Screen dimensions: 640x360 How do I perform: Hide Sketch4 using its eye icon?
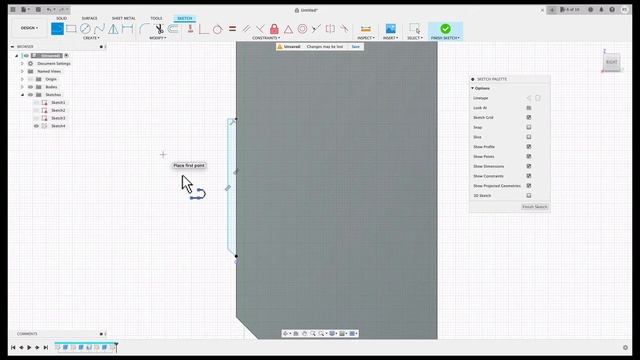(36, 126)
